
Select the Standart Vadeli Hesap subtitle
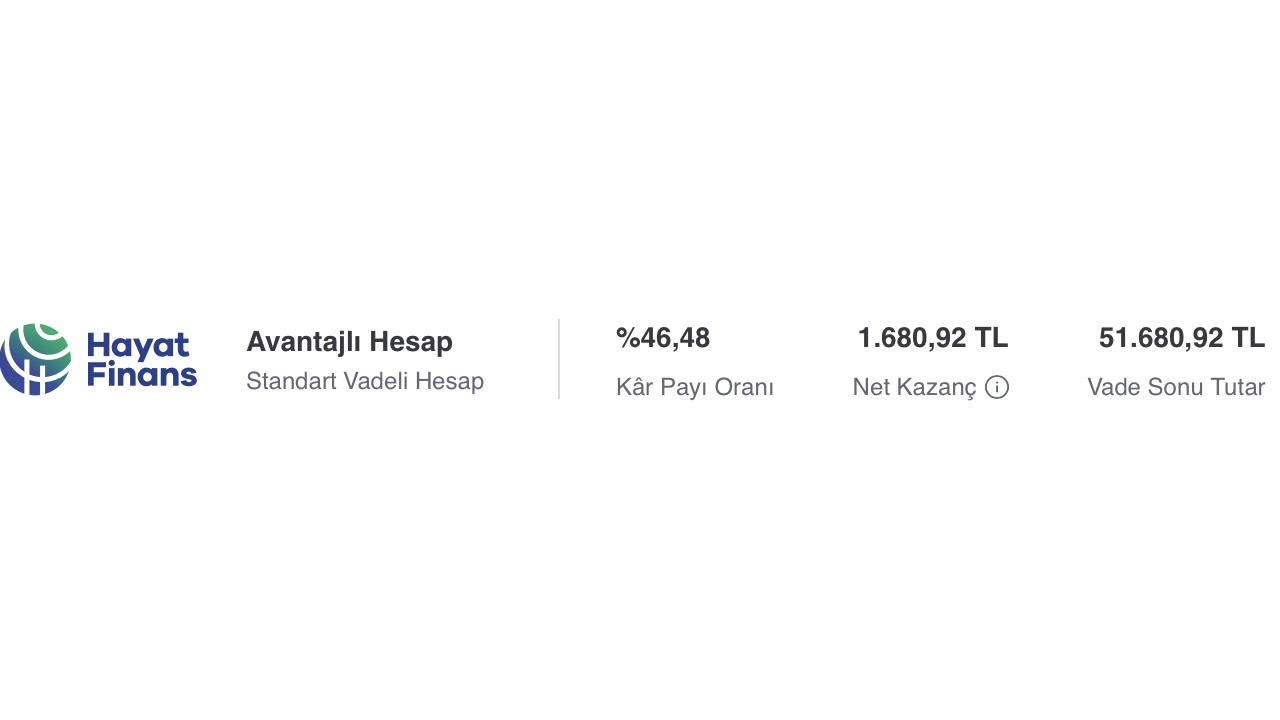pyautogui.click(x=365, y=381)
